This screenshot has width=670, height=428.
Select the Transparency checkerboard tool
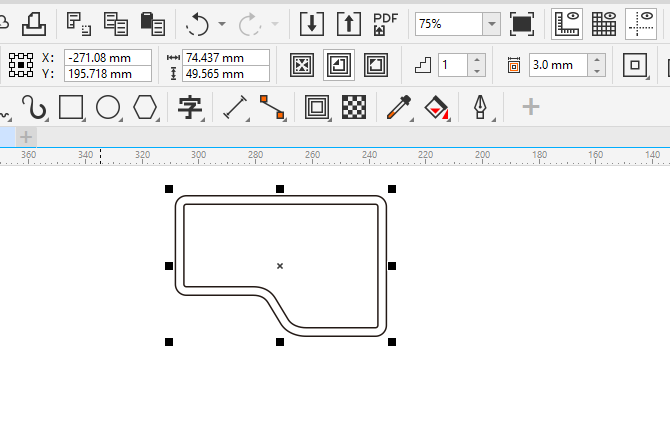tap(354, 107)
